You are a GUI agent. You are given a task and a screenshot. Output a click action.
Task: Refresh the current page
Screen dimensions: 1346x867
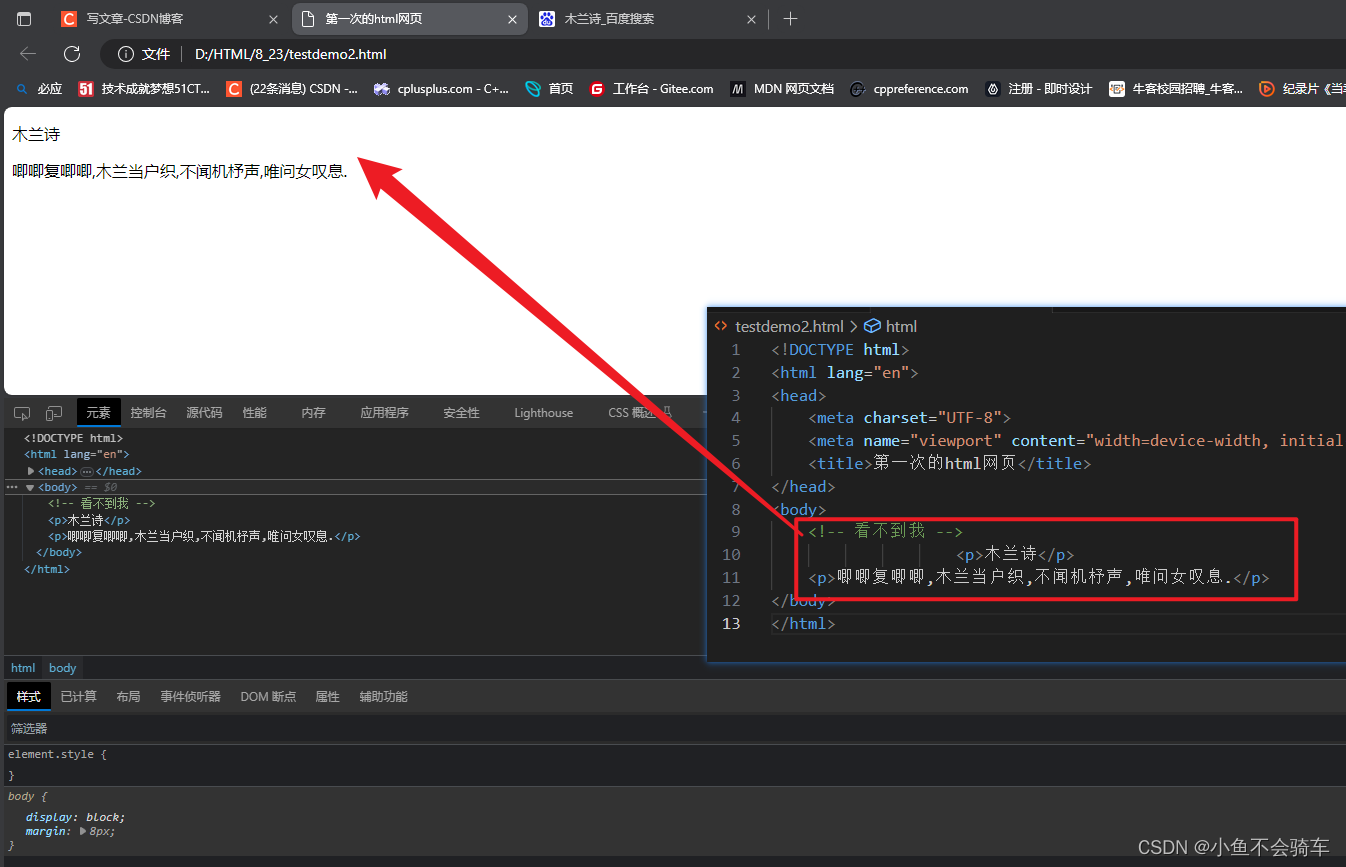pyautogui.click(x=72, y=54)
